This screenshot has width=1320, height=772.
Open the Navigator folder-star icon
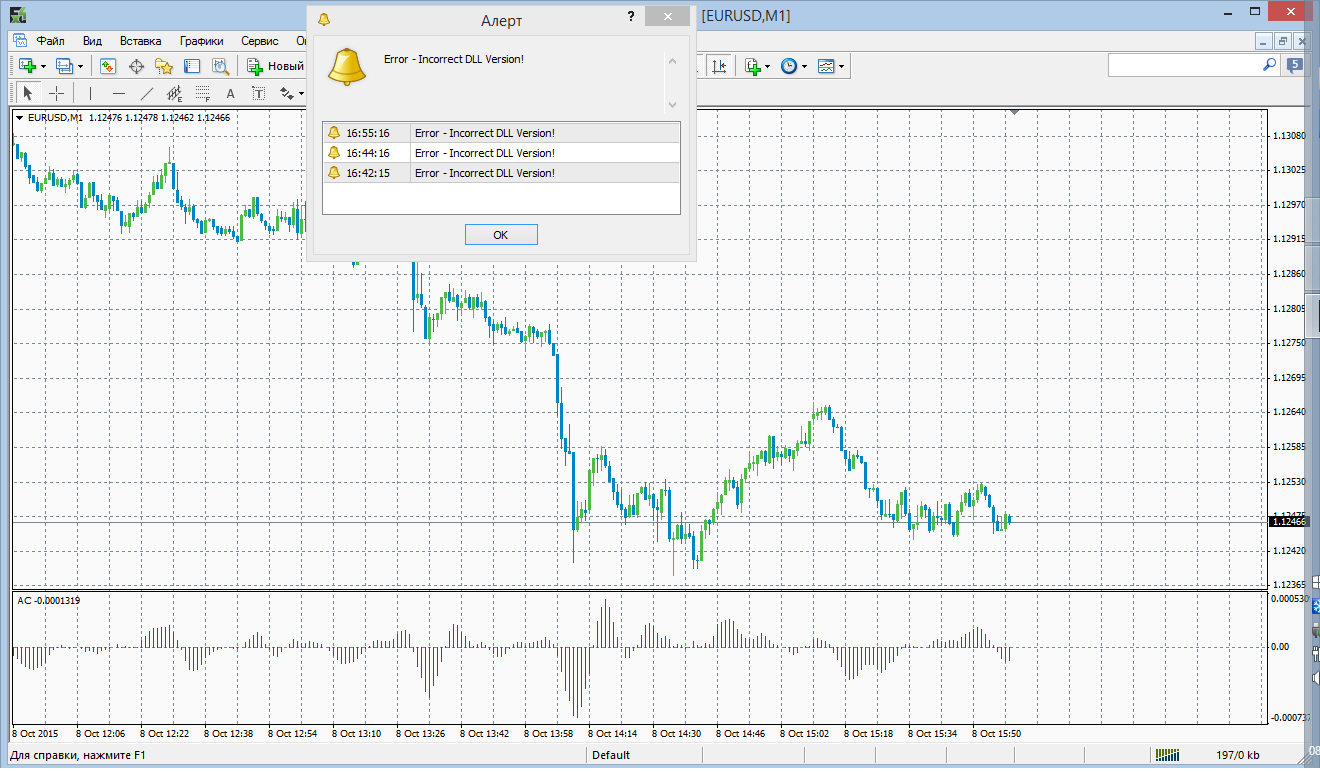coord(164,66)
